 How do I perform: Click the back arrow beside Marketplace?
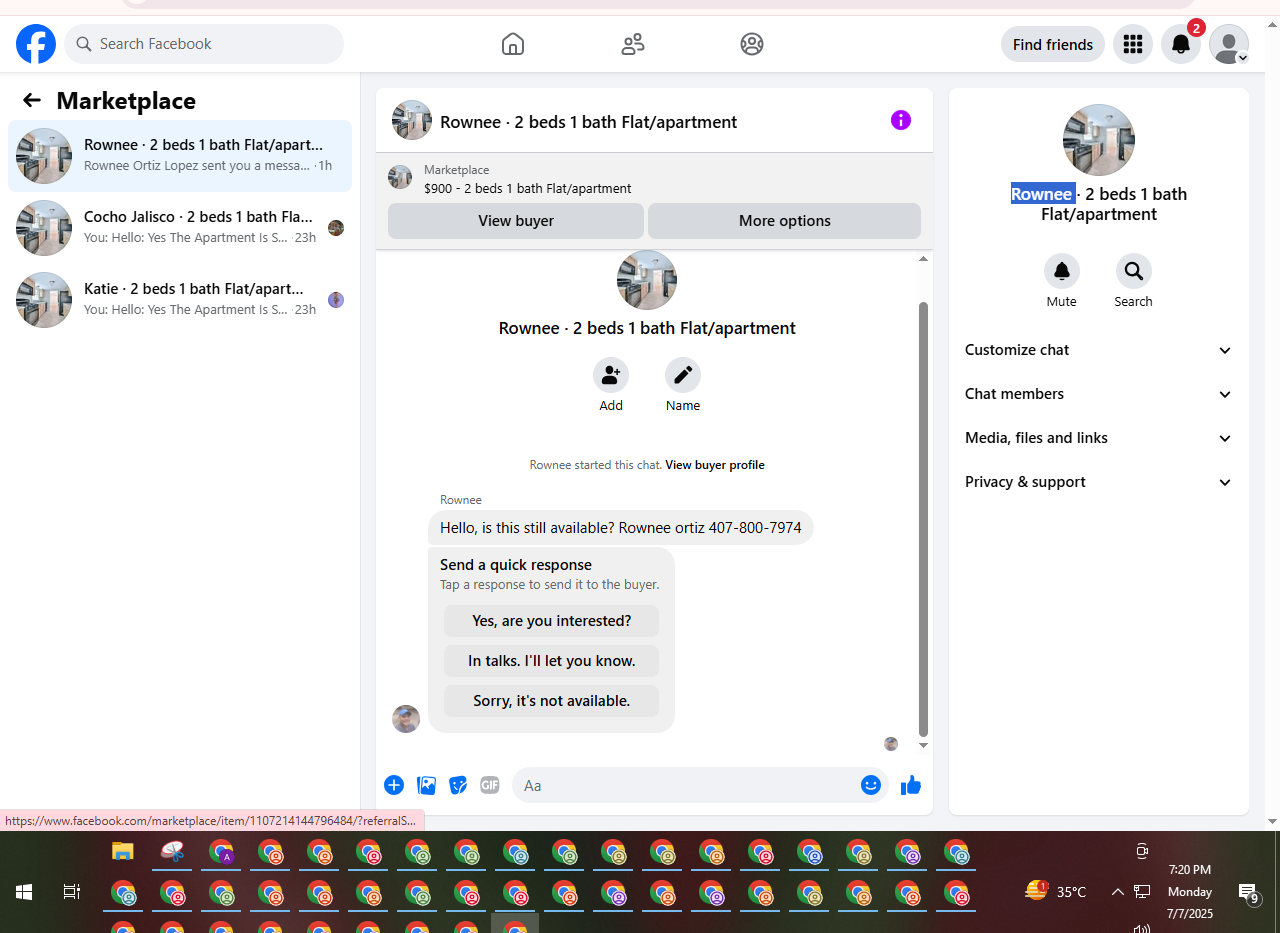click(32, 100)
